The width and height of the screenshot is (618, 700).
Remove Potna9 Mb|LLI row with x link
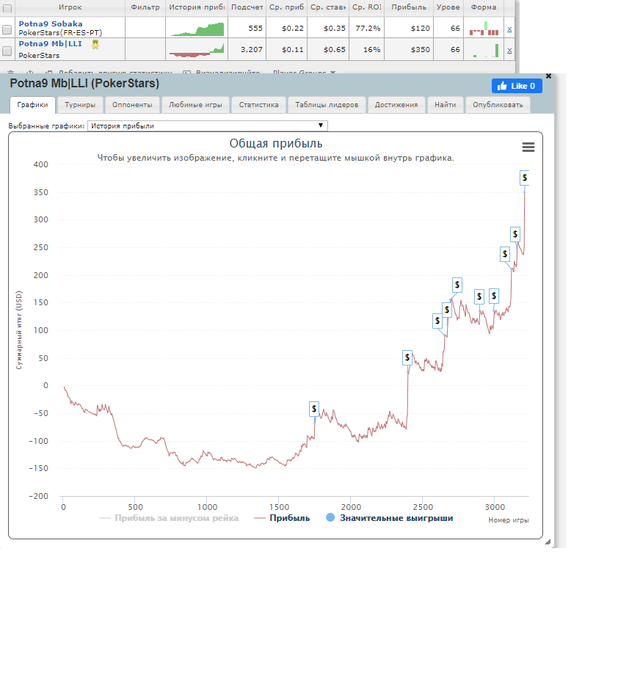click(x=509, y=50)
